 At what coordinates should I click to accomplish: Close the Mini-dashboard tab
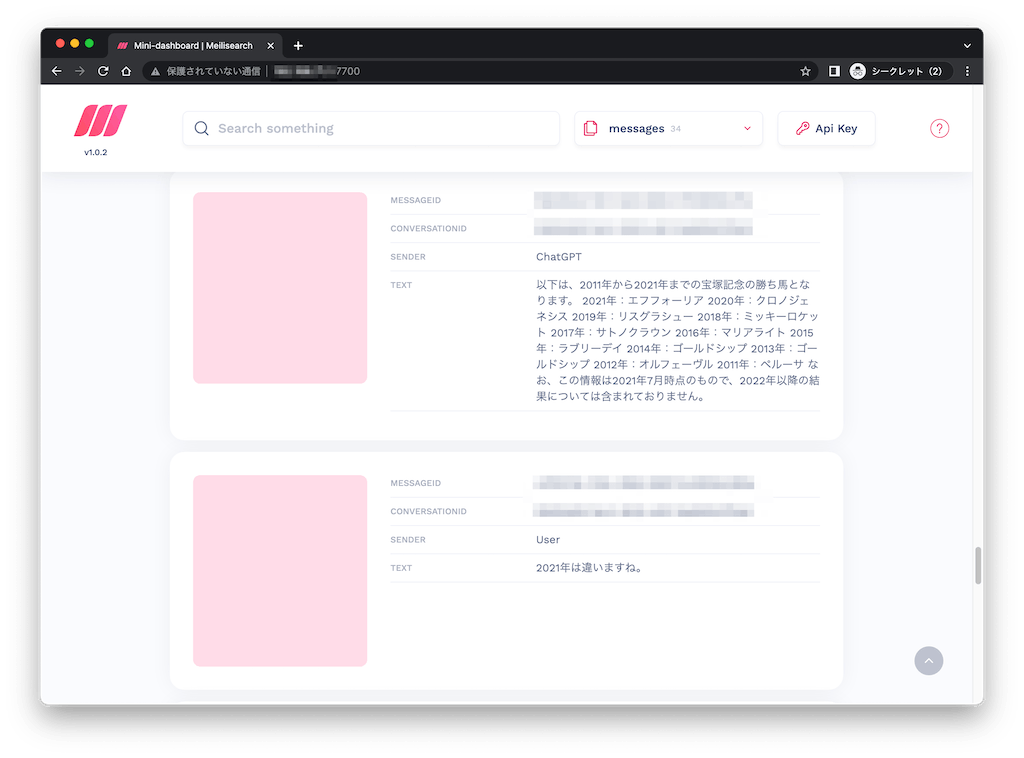(270, 46)
